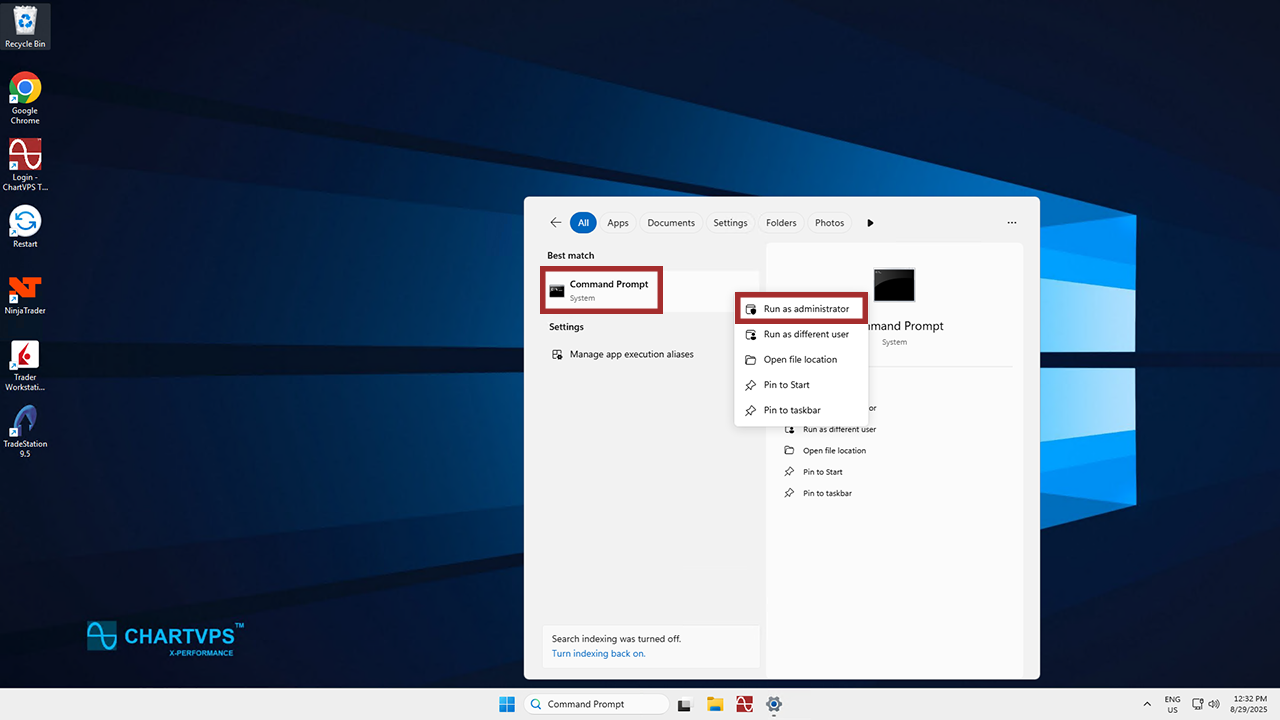Click the Windows Start button
This screenshot has width=1280, height=720.
[x=507, y=704]
